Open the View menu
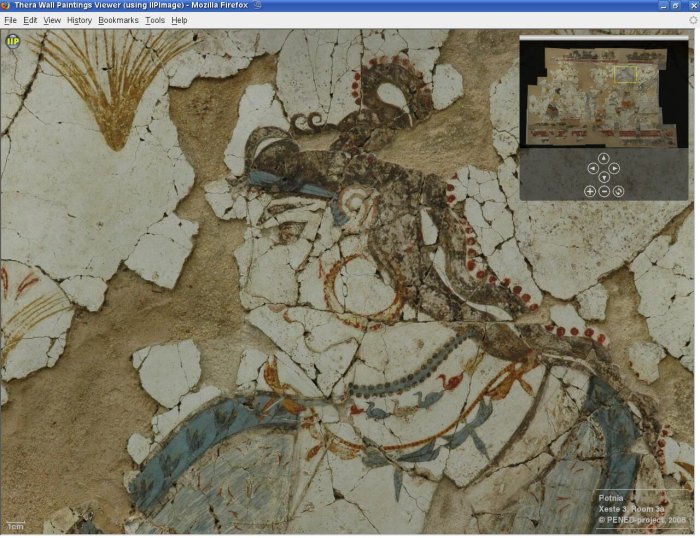The height and width of the screenshot is (538, 700). coord(52,20)
